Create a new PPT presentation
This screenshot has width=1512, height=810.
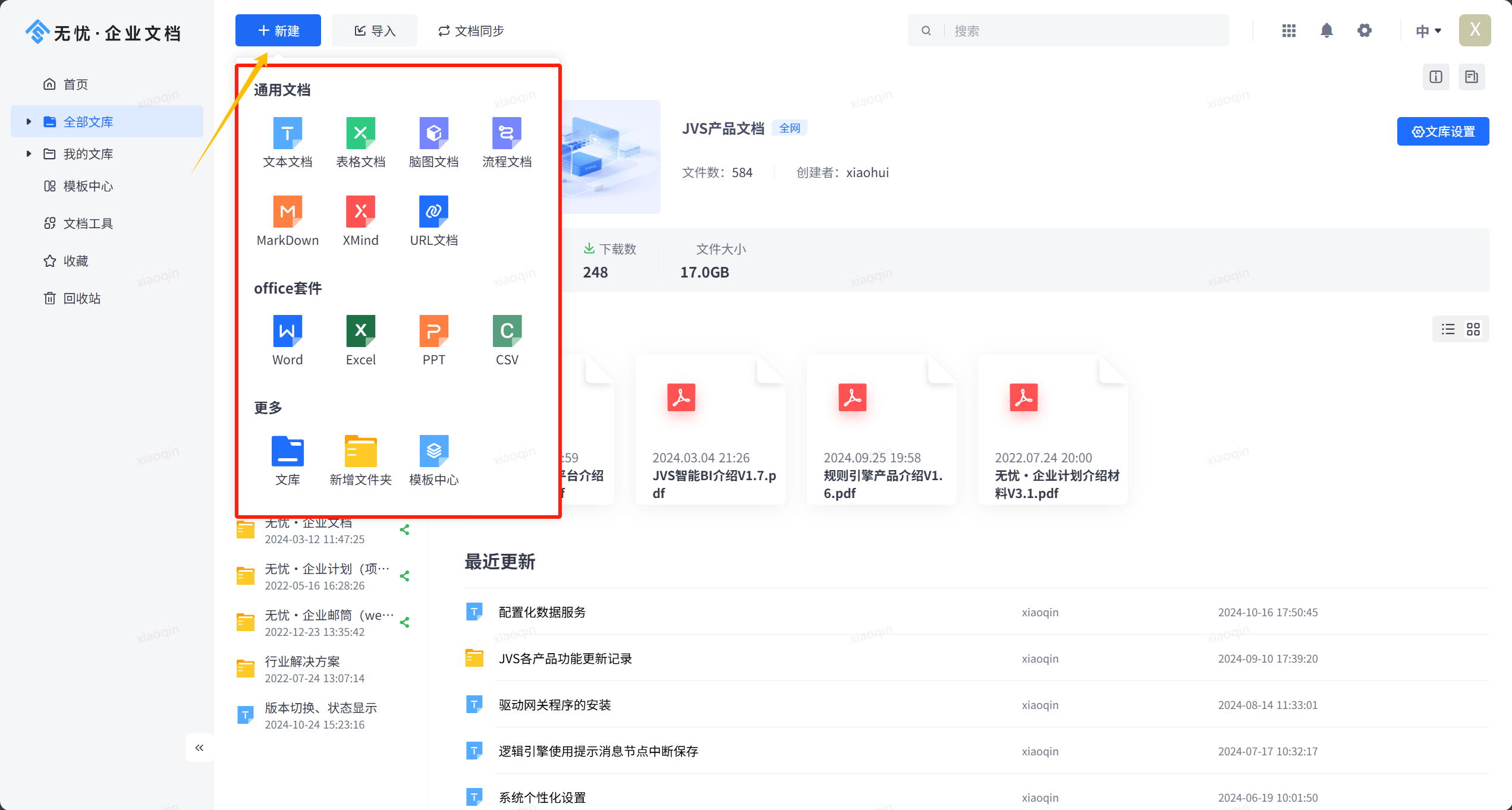[433, 339]
